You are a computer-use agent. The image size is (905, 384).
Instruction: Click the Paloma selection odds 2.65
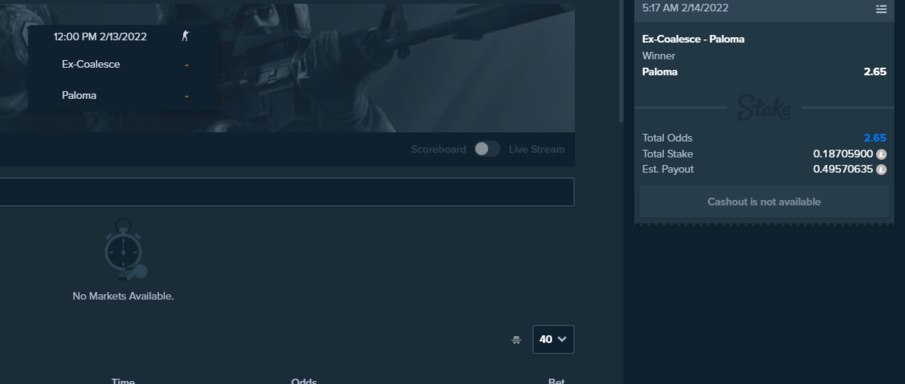pos(875,72)
